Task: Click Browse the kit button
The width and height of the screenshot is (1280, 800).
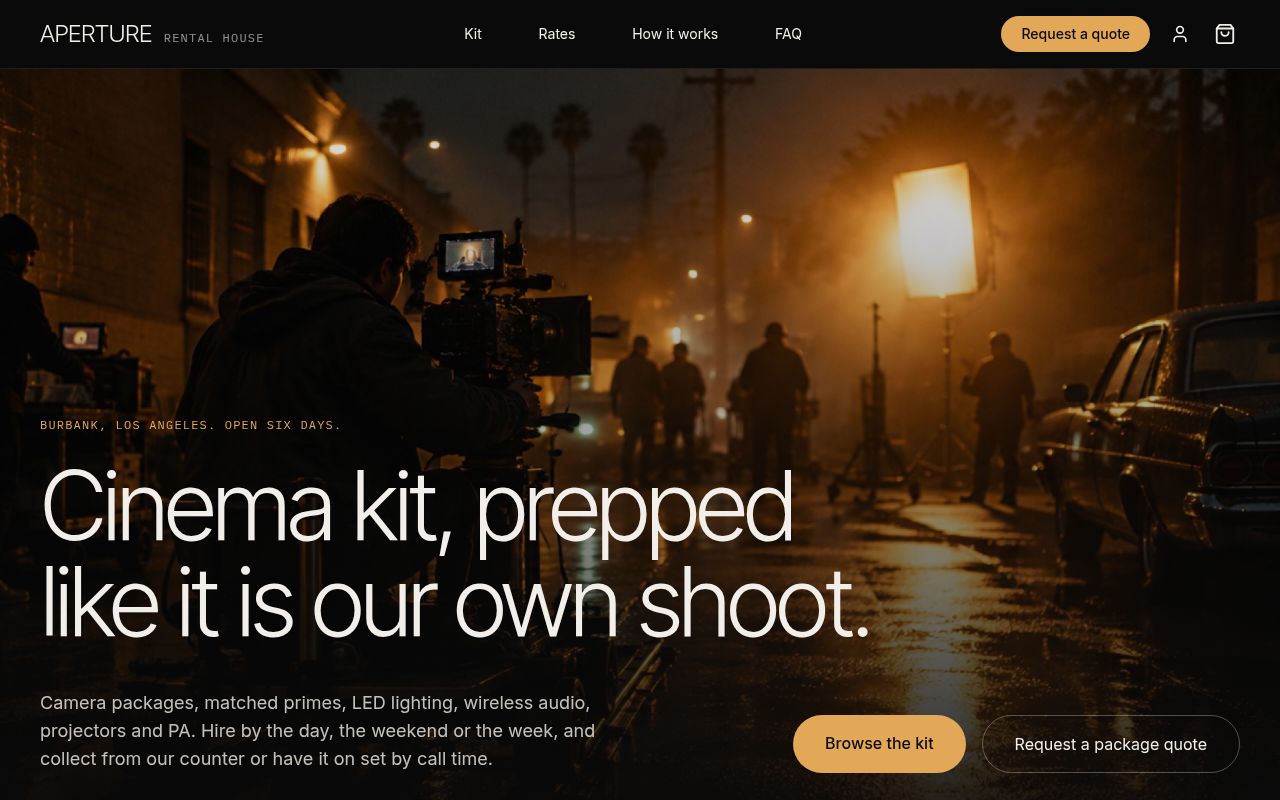Action: [x=879, y=744]
